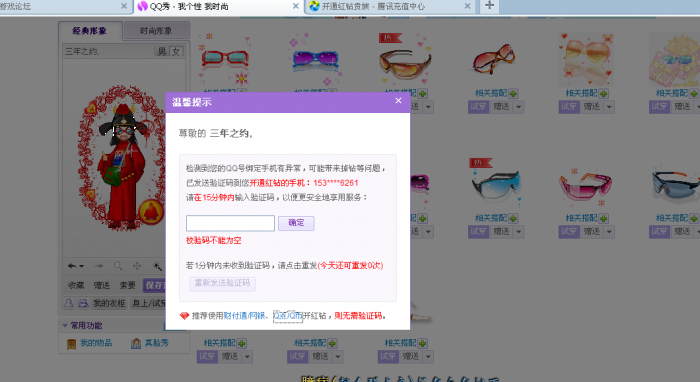Select the pink sunglasses thumbnail
Image resolution: width=700 pixels, height=382 pixels.
[x=585, y=186]
